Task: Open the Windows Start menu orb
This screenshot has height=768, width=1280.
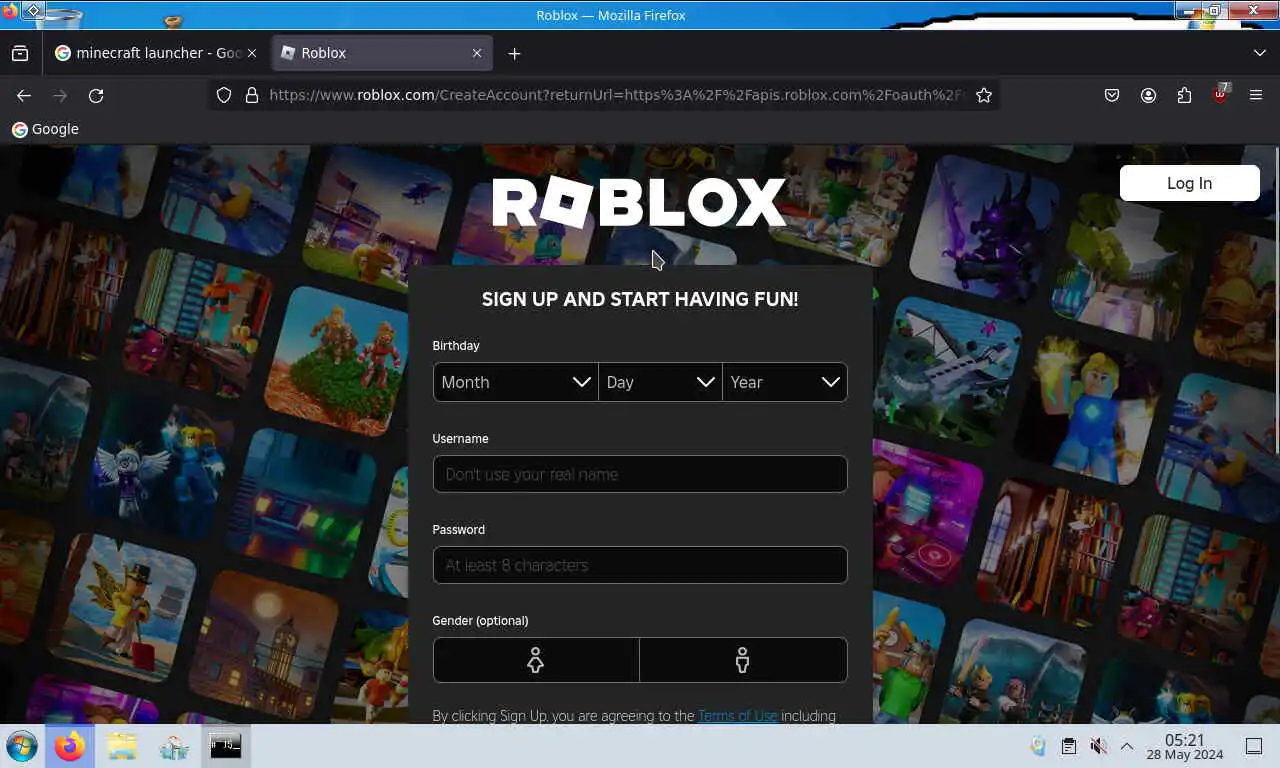Action: (22, 746)
